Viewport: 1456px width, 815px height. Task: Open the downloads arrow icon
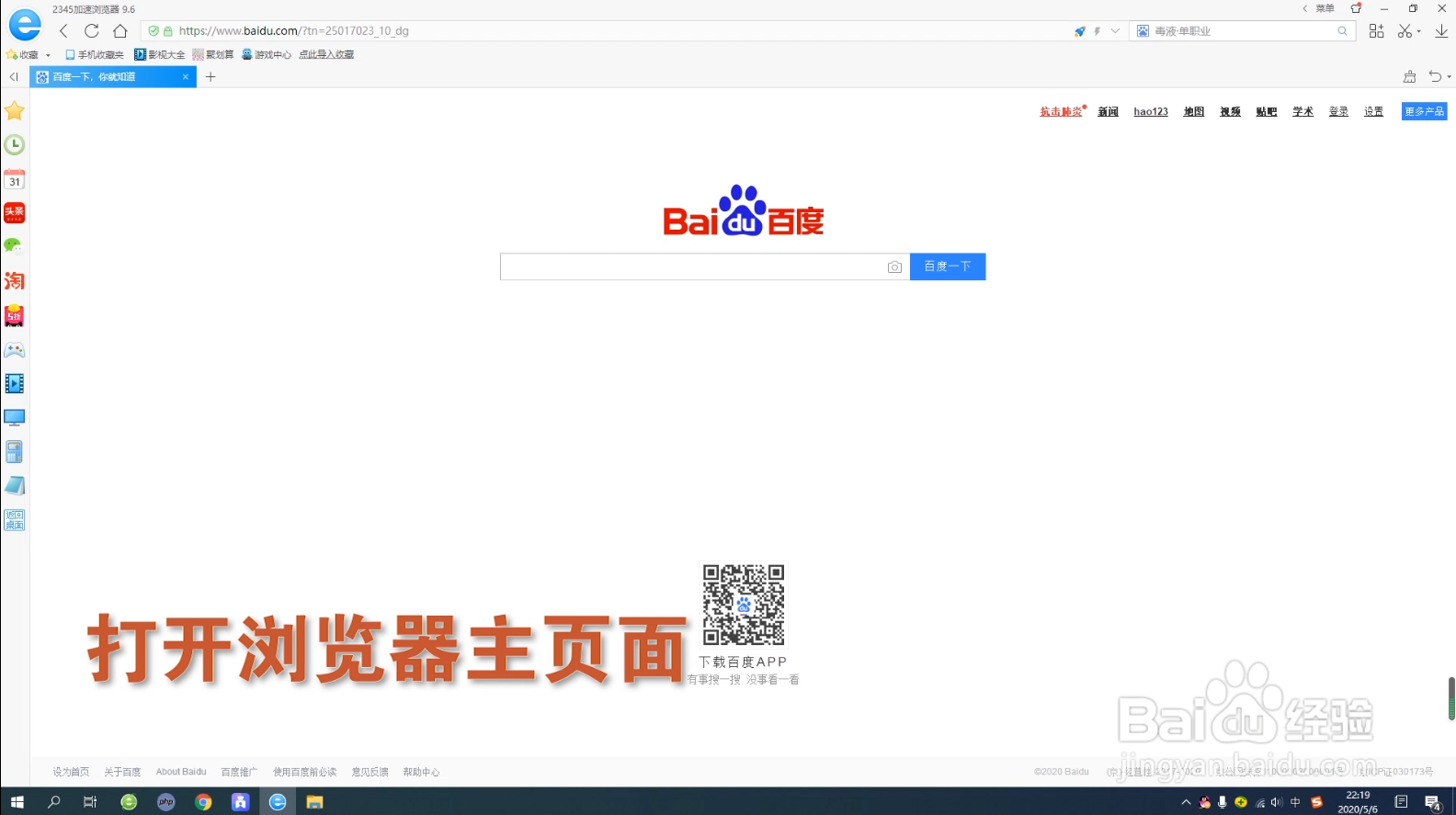(x=1441, y=31)
